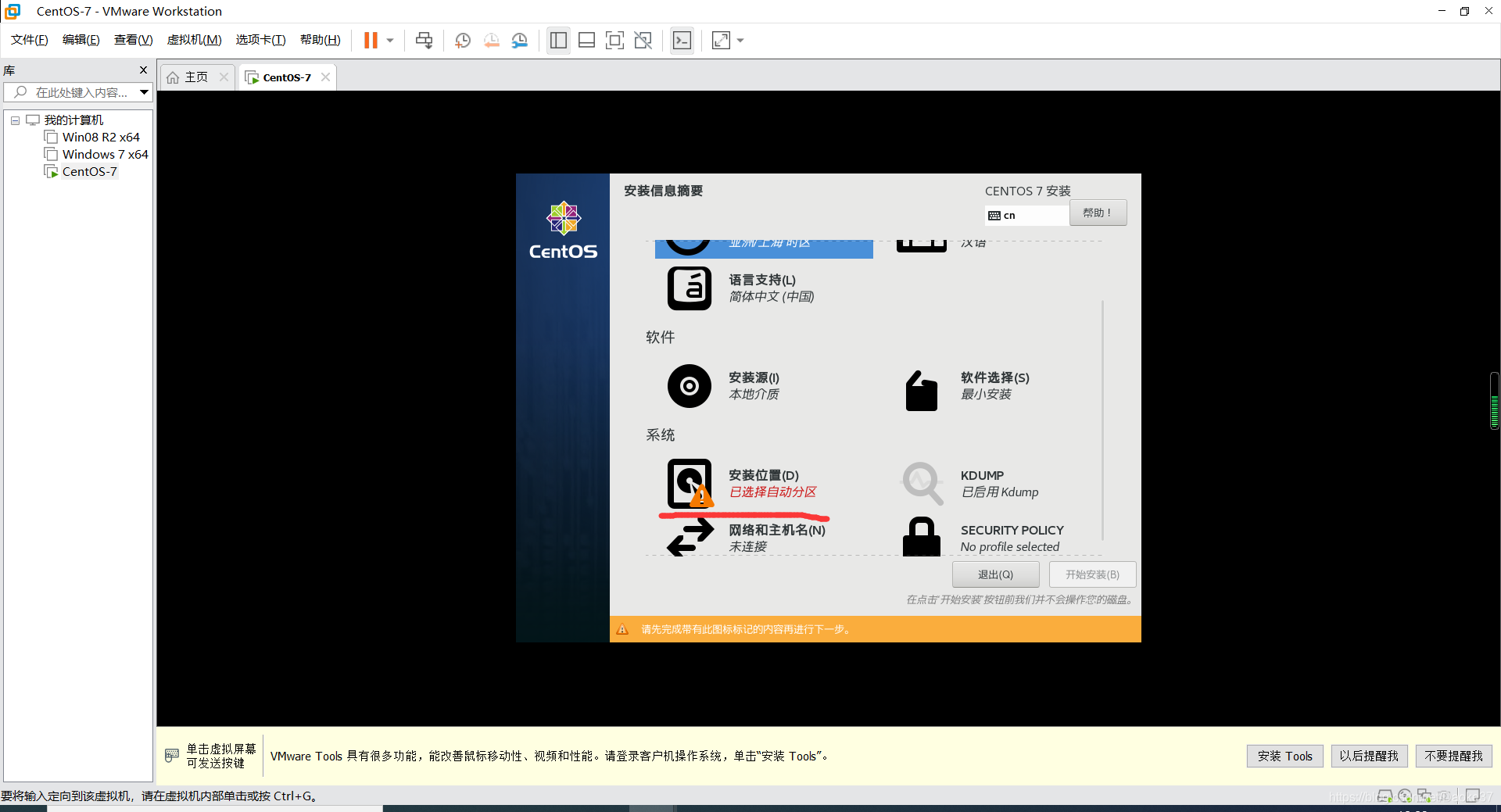
Task: Enable Unity mode
Action: [x=643, y=40]
